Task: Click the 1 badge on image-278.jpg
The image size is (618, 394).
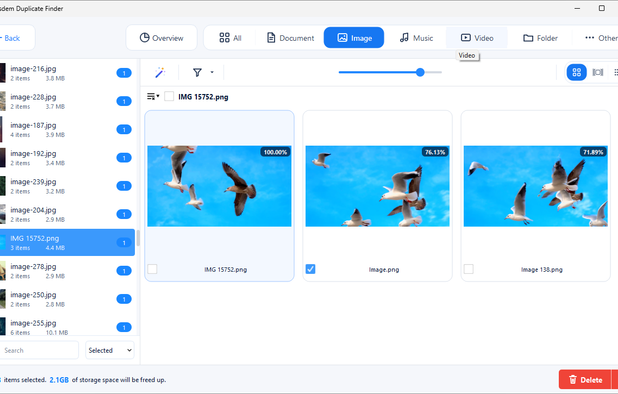Action: pos(124,271)
